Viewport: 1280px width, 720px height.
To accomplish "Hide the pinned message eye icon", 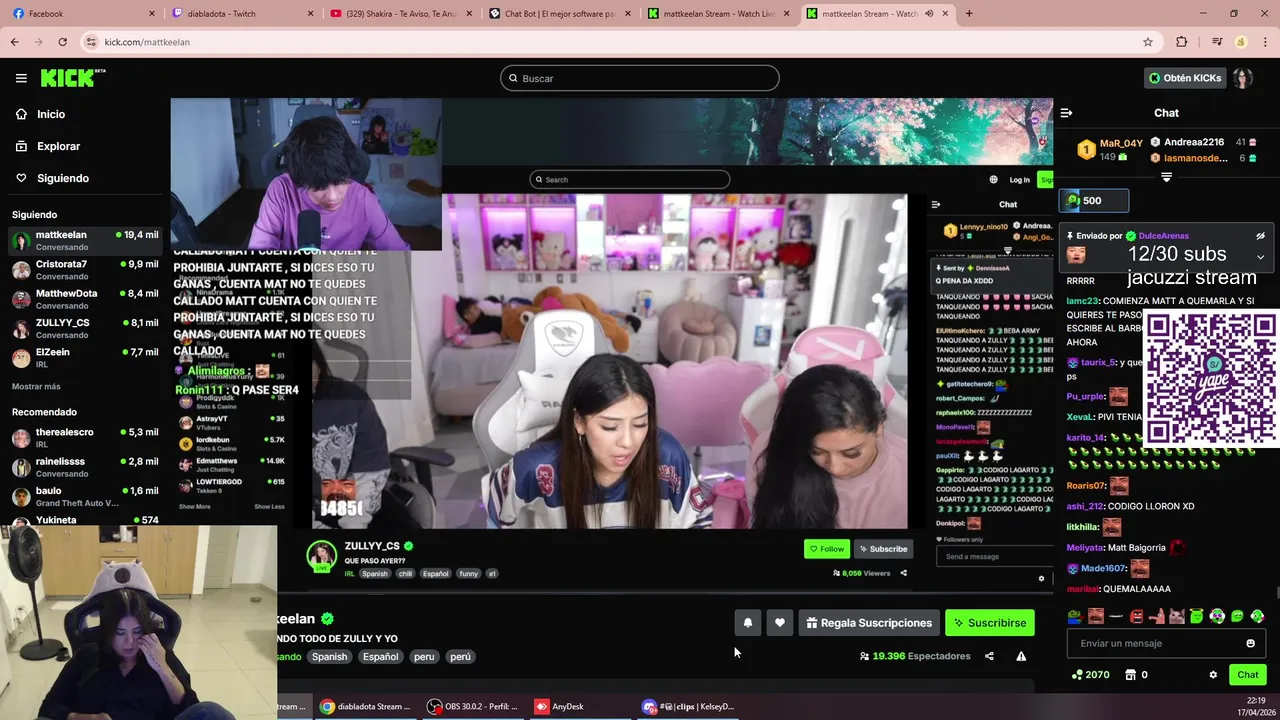I will click(x=1261, y=236).
